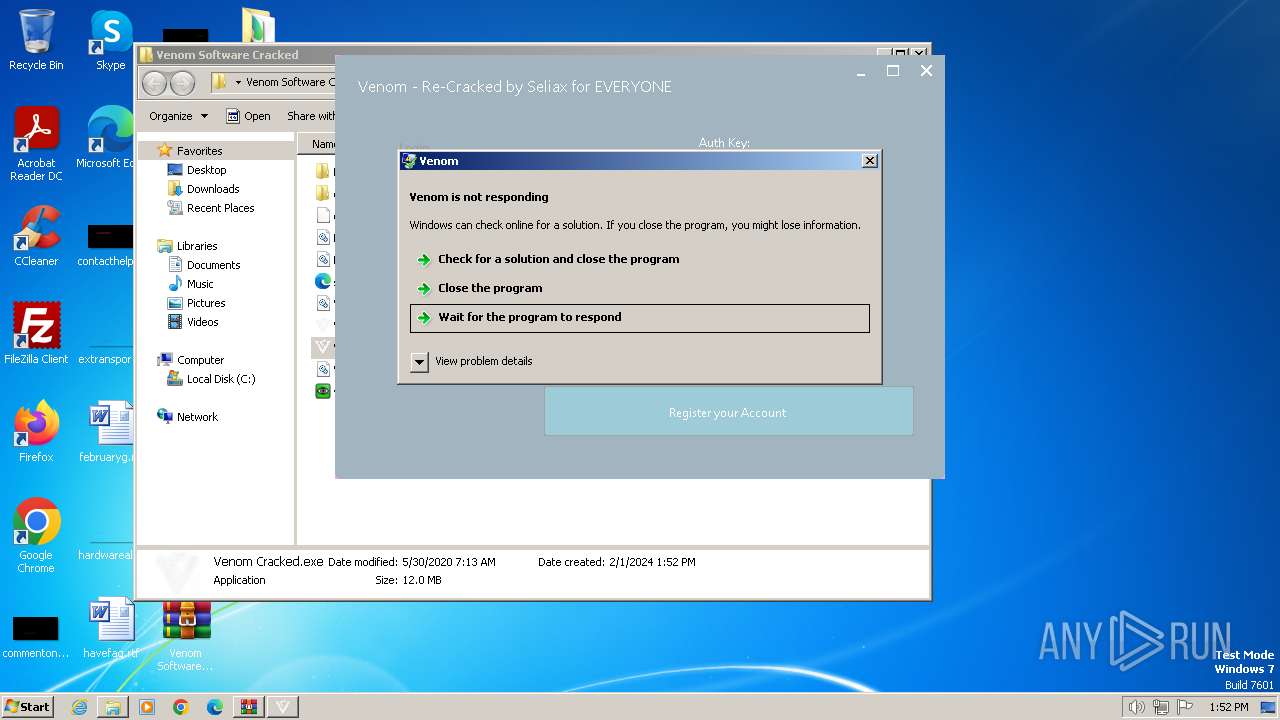Click the network tray icon
This screenshot has height=720, width=1280.
click(1161, 707)
